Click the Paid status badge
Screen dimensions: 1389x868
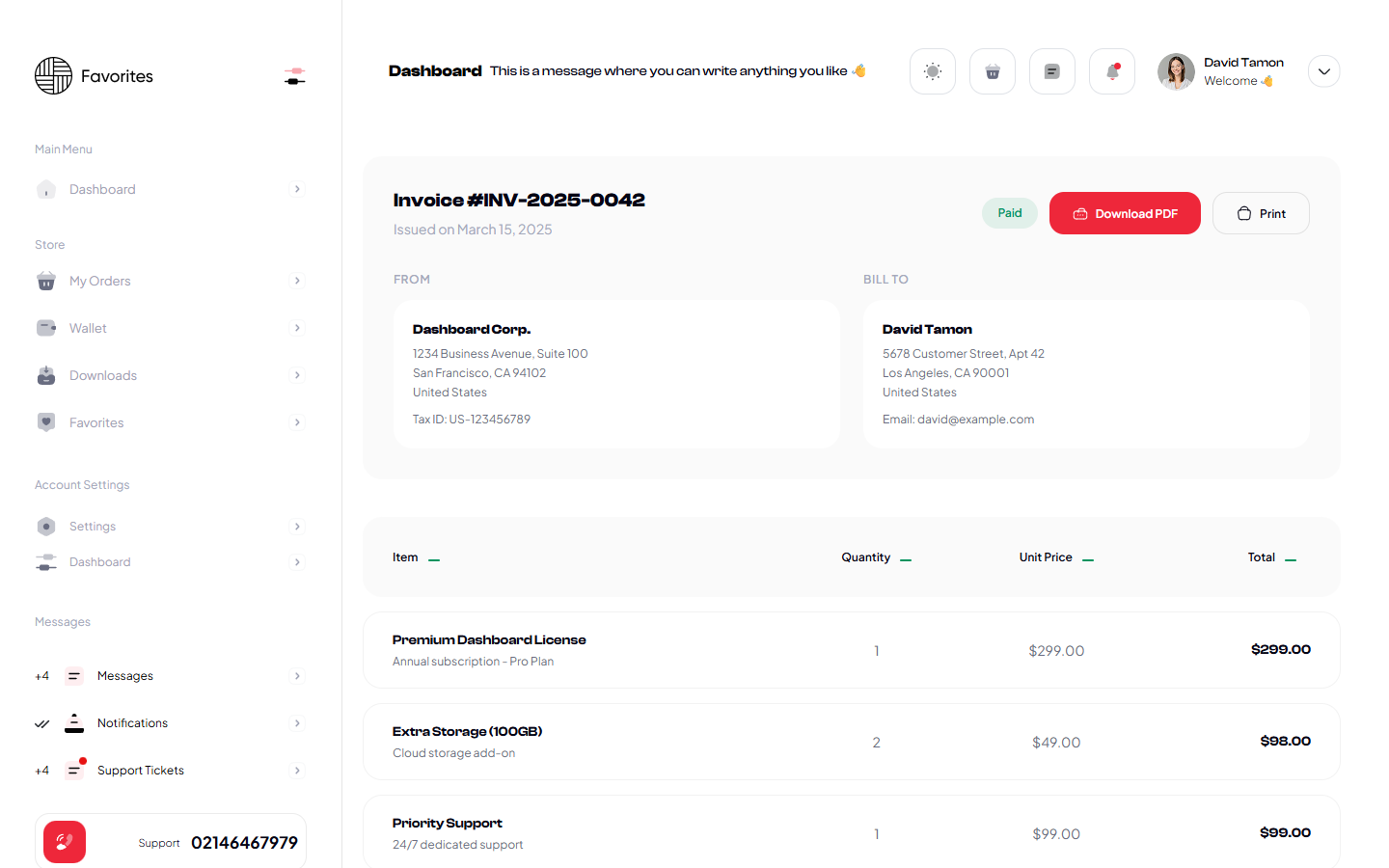[x=1009, y=212]
